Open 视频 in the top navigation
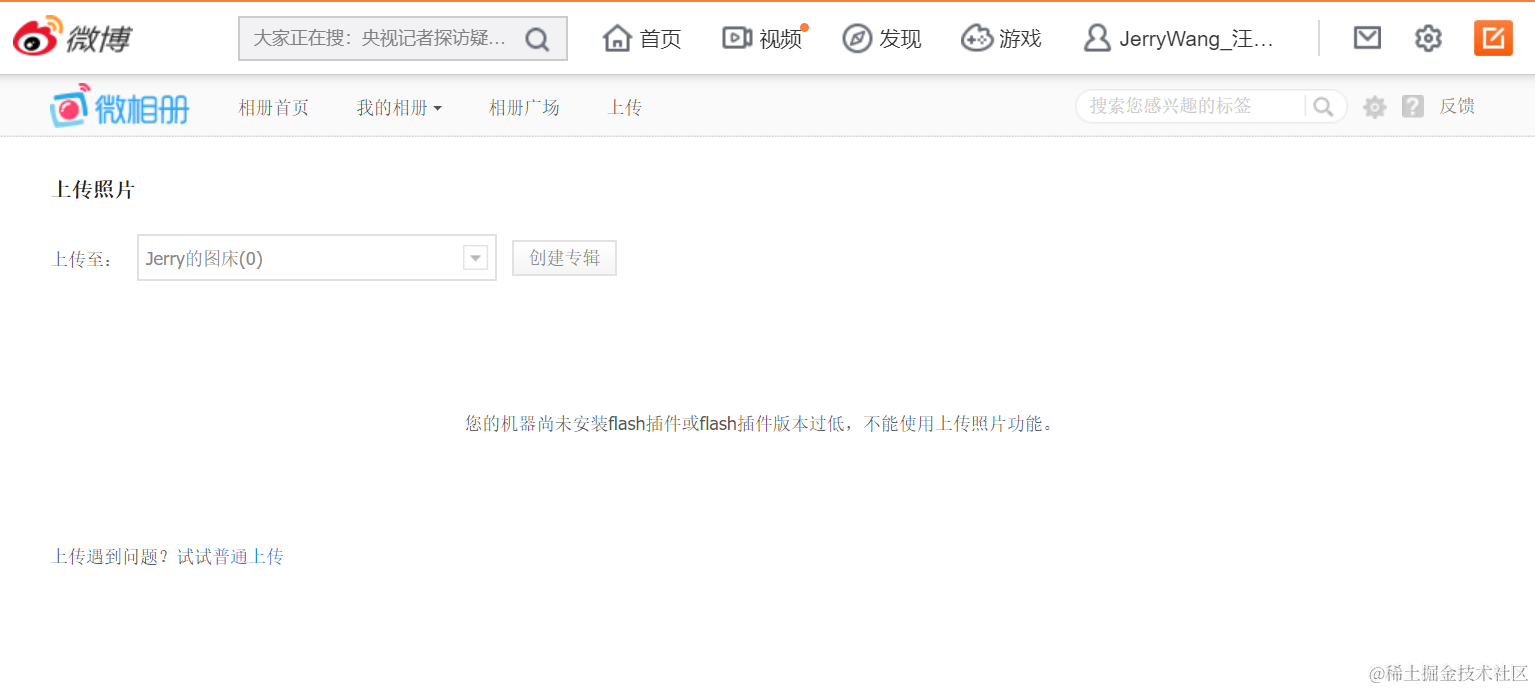1535x690 pixels. coord(780,39)
